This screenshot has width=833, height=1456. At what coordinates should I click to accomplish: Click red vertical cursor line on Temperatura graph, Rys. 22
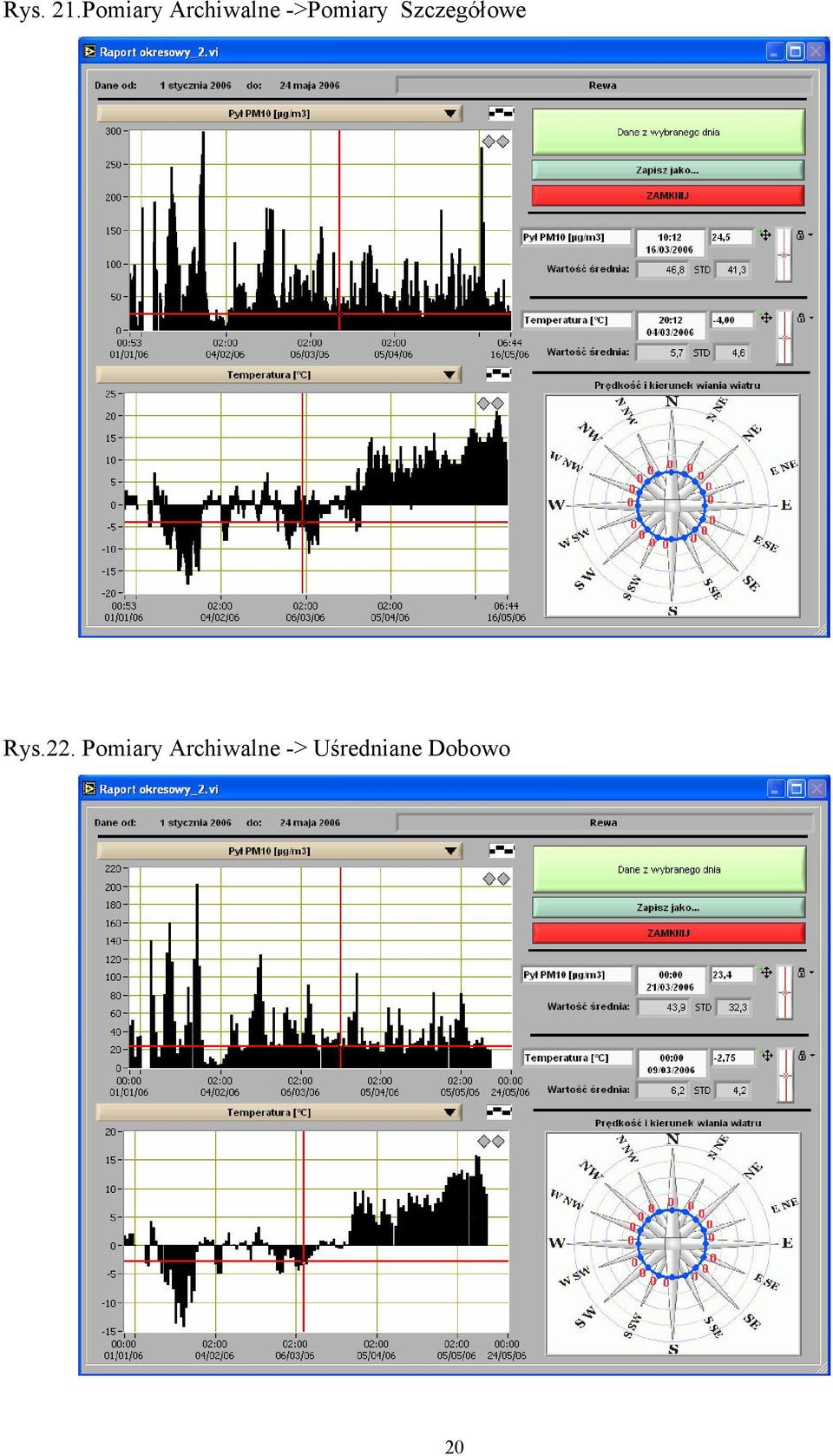click(x=305, y=1231)
